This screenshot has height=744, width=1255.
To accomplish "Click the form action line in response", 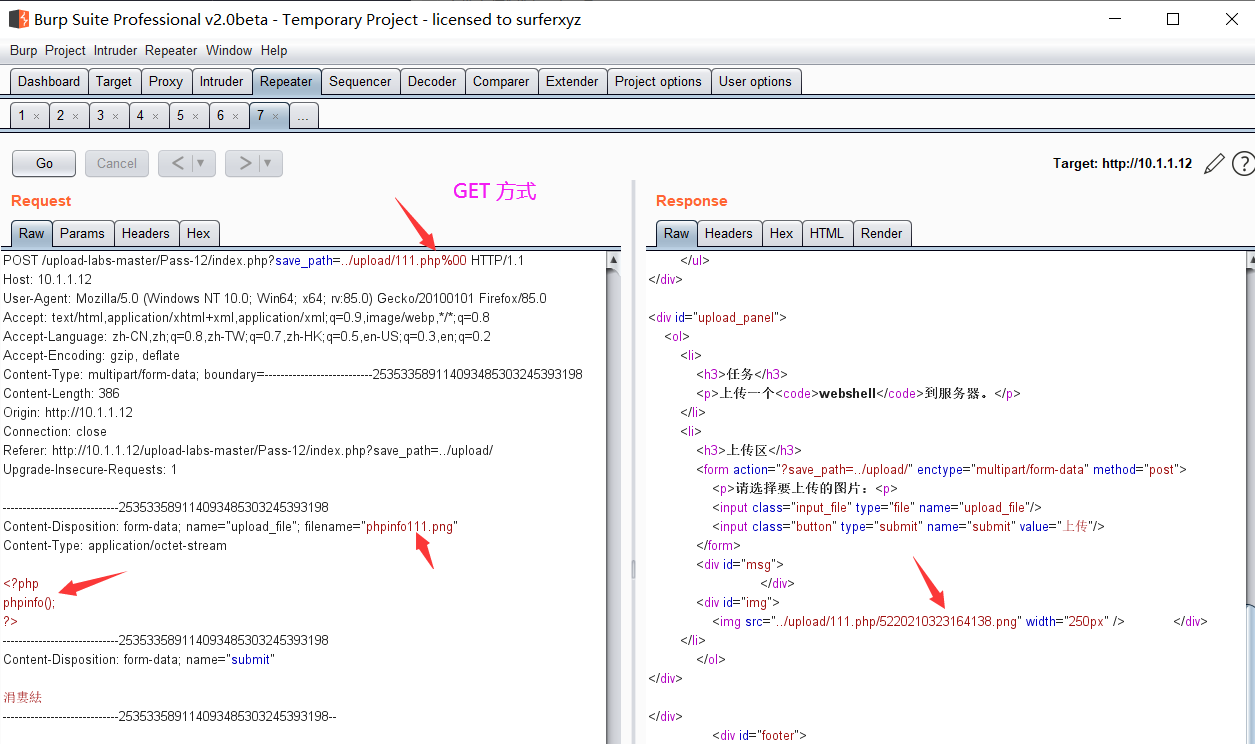I will click(x=941, y=469).
